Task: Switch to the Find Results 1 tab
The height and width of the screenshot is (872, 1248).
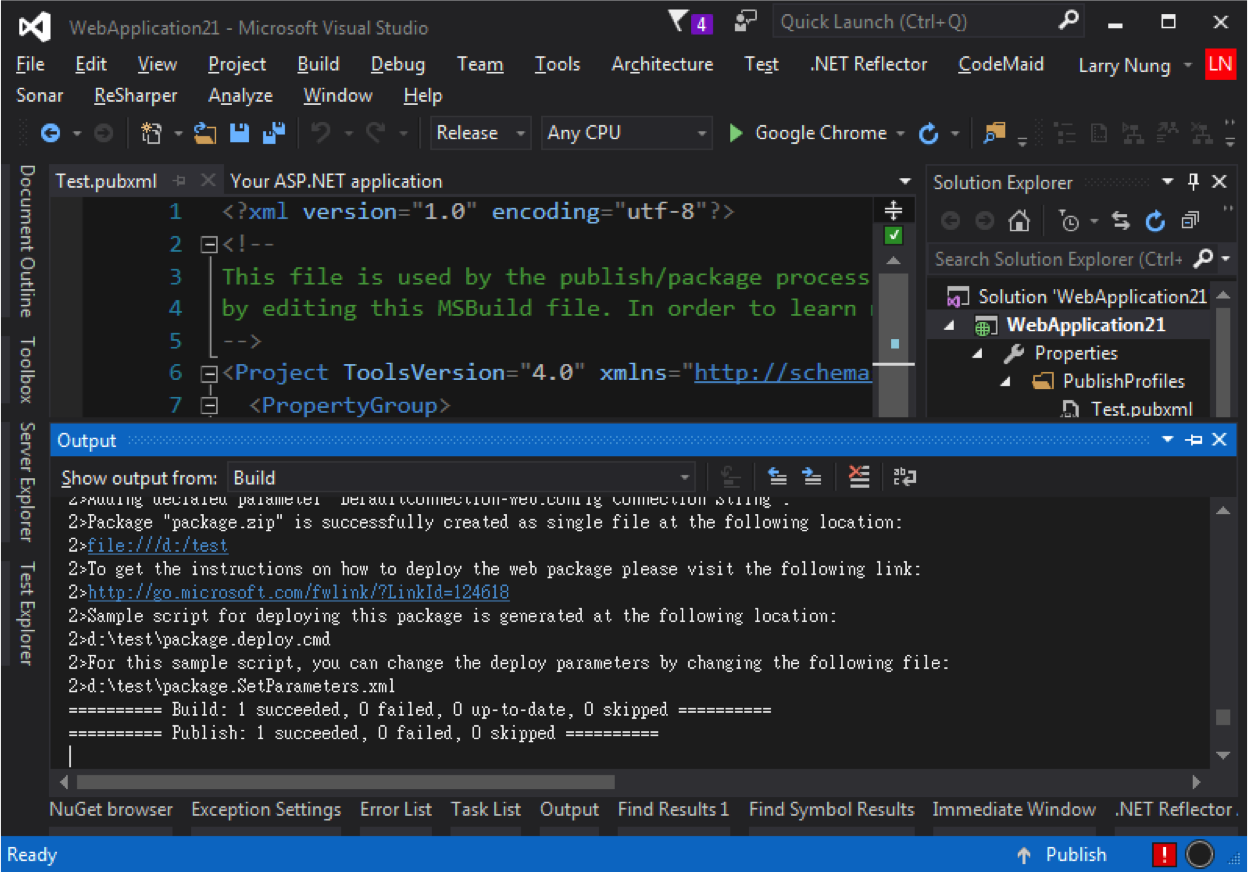Action: click(673, 809)
